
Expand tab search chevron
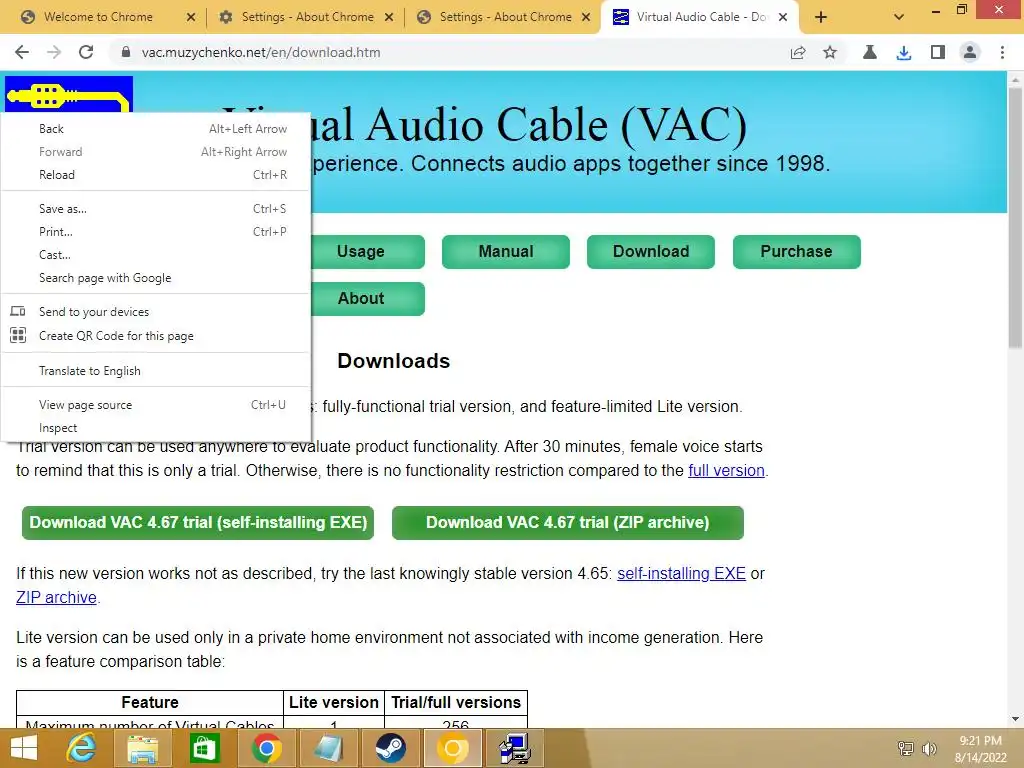pyautogui.click(x=899, y=17)
